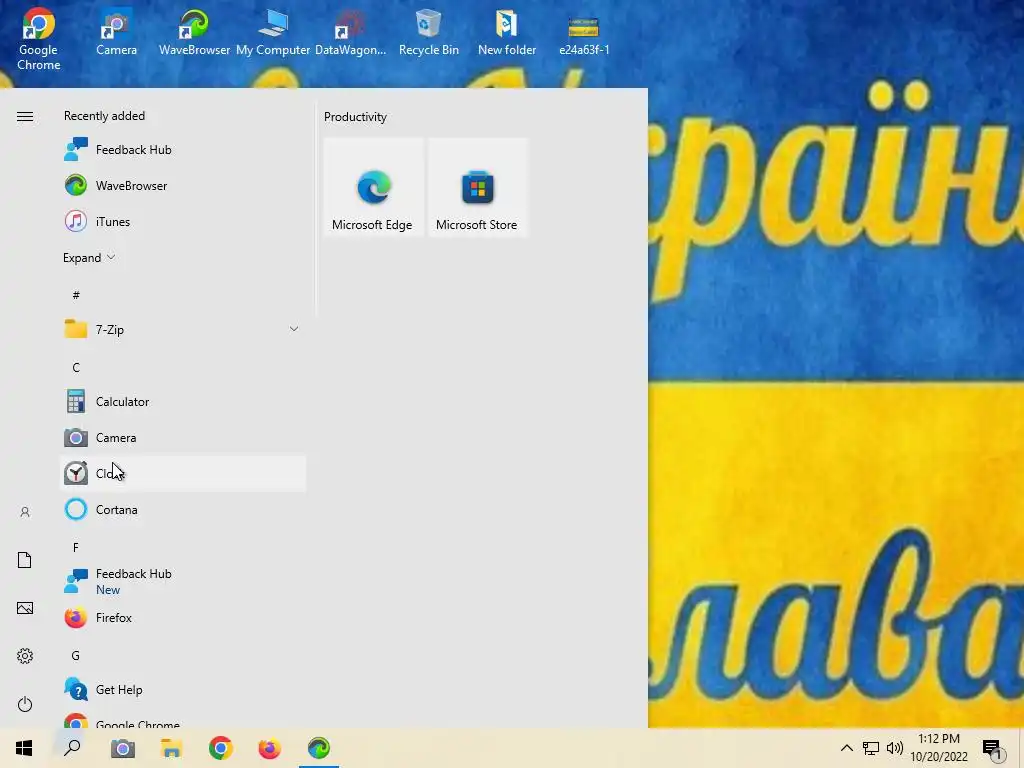Image resolution: width=1024 pixels, height=768 pixels.
Task: Open Action Center notifications
Action: click(x=994, y=748)
